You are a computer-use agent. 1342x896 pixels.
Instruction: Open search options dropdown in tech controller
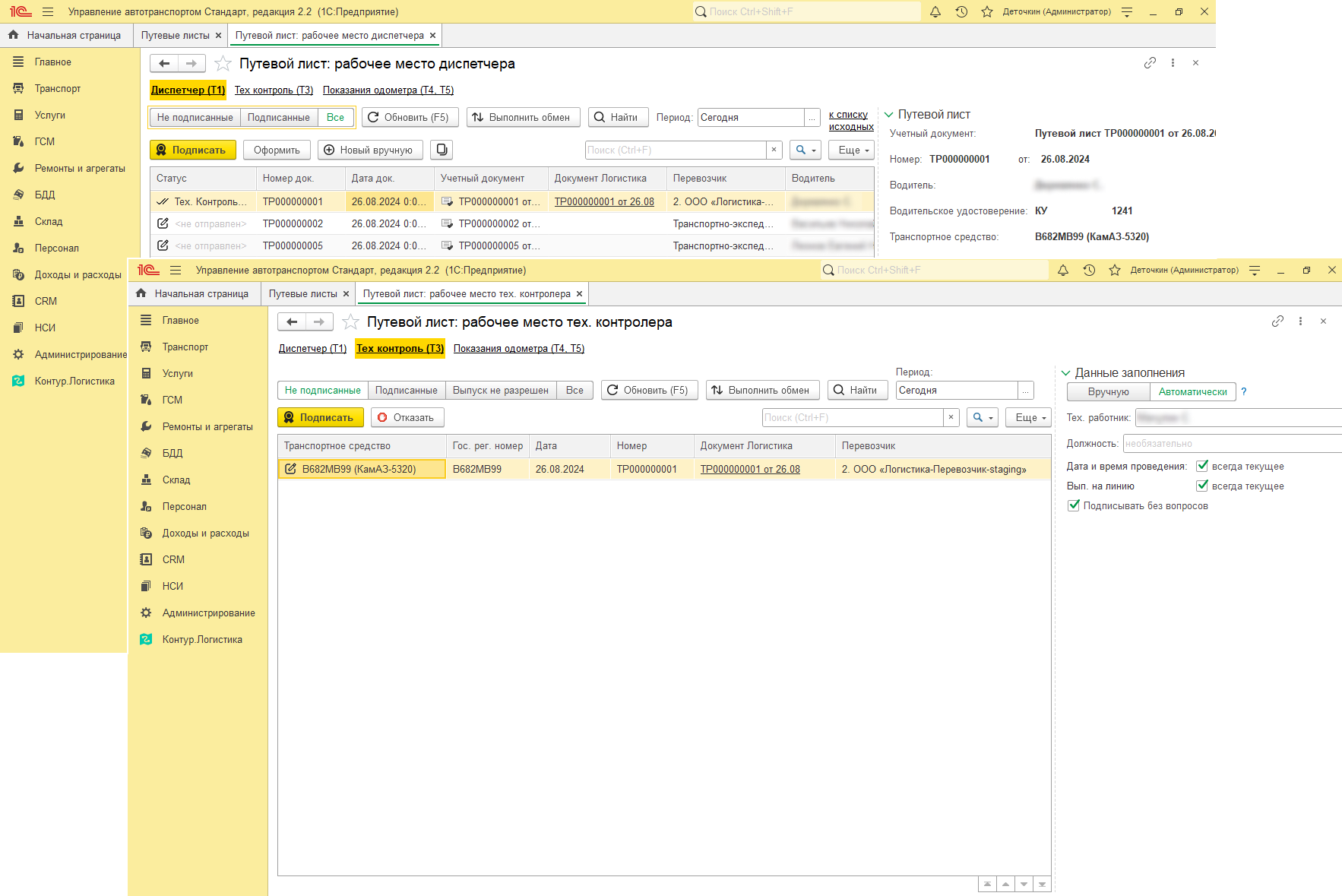[x=983, y=418]
